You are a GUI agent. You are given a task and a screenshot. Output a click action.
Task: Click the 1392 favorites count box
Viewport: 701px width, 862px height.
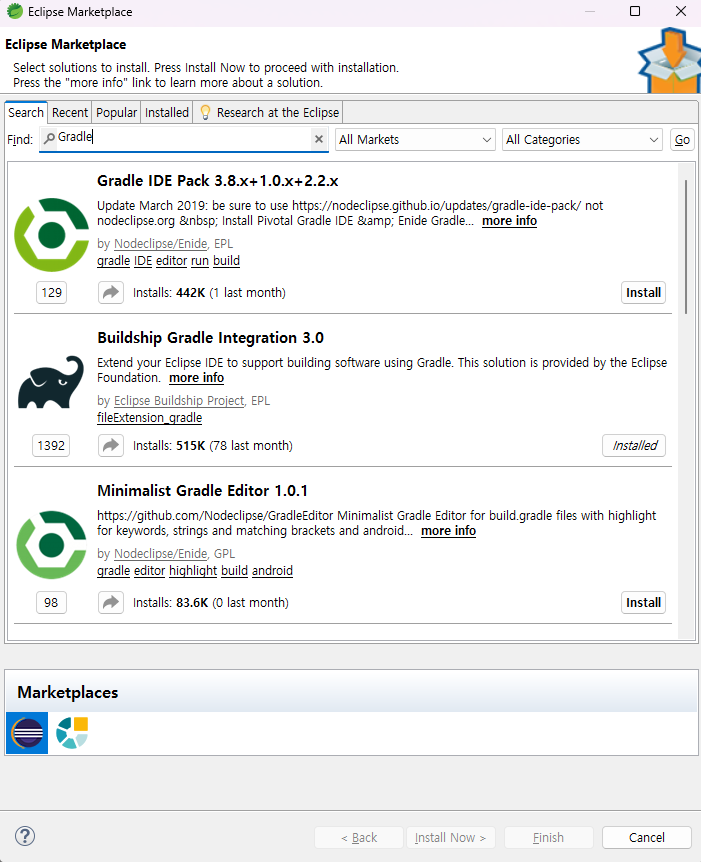(x=51, y=445)
